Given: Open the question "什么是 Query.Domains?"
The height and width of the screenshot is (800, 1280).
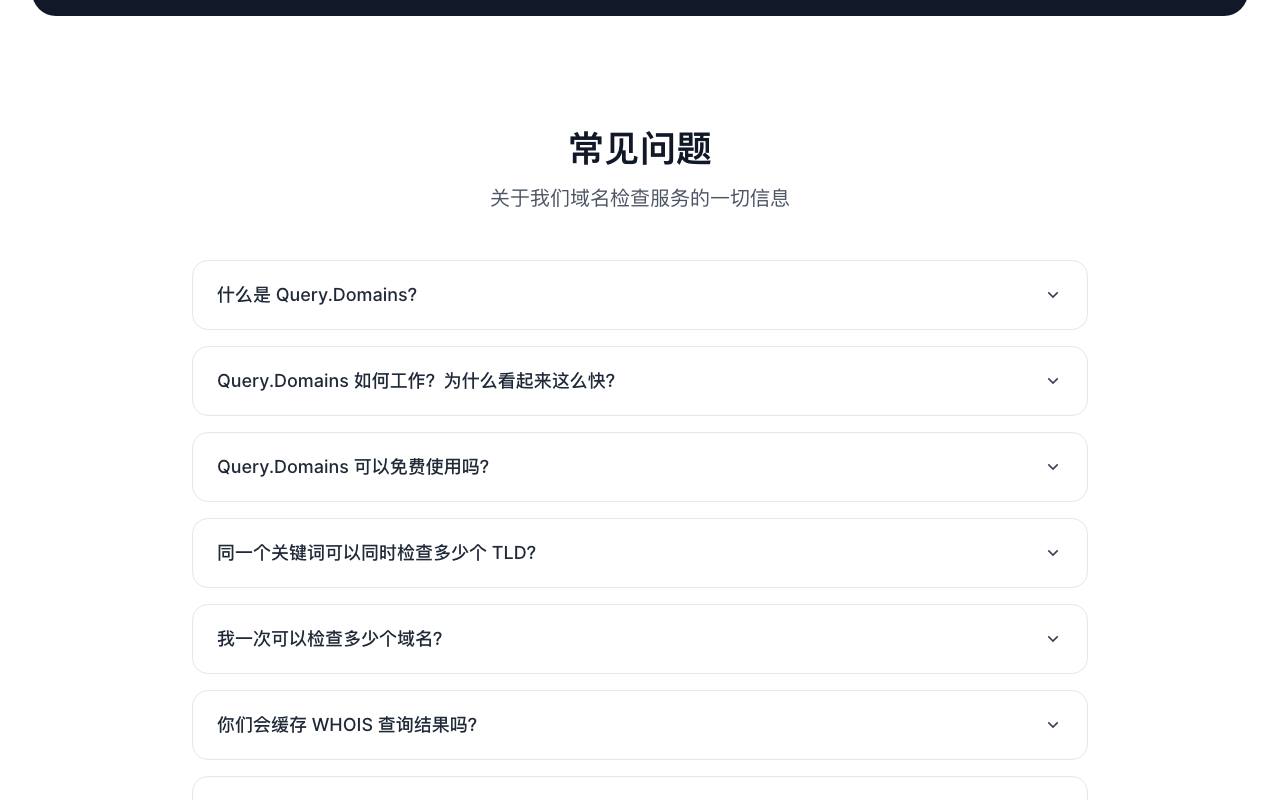Looking at the screenshot, I should pyautogui.click(x=640, y=295).
